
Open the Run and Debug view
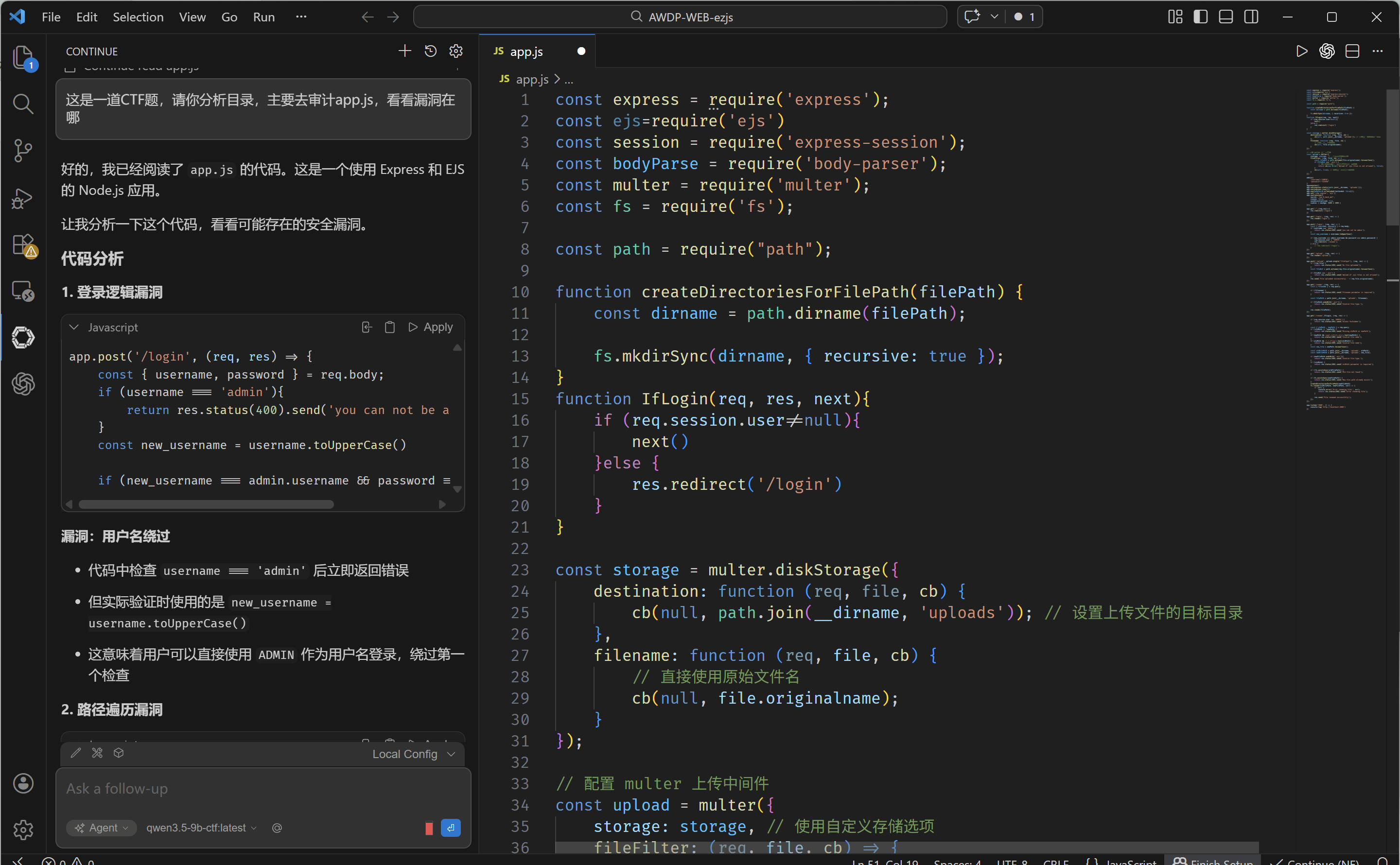23,198
